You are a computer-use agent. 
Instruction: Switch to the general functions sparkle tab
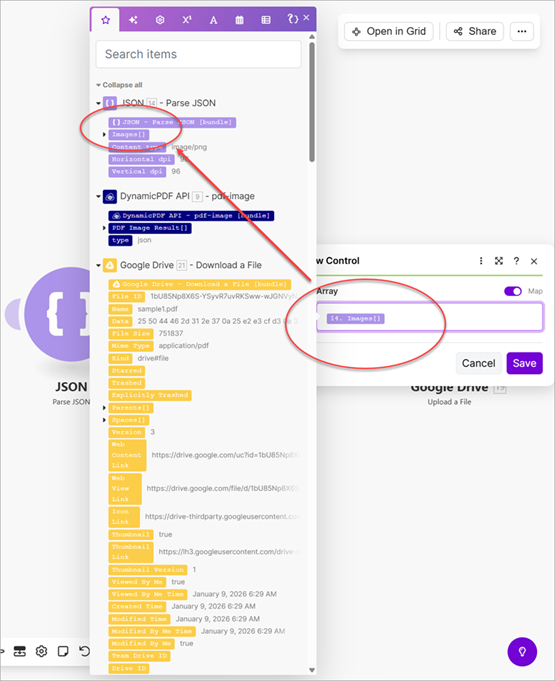[133, 20]
